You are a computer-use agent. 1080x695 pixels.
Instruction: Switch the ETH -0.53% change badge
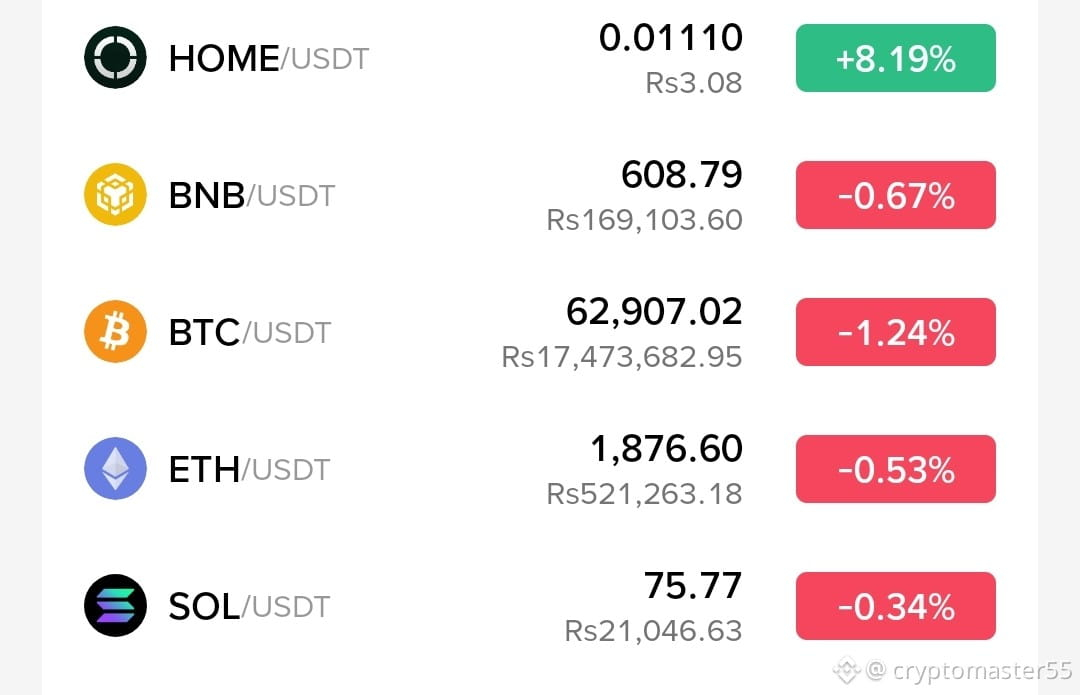coord(895,469)
